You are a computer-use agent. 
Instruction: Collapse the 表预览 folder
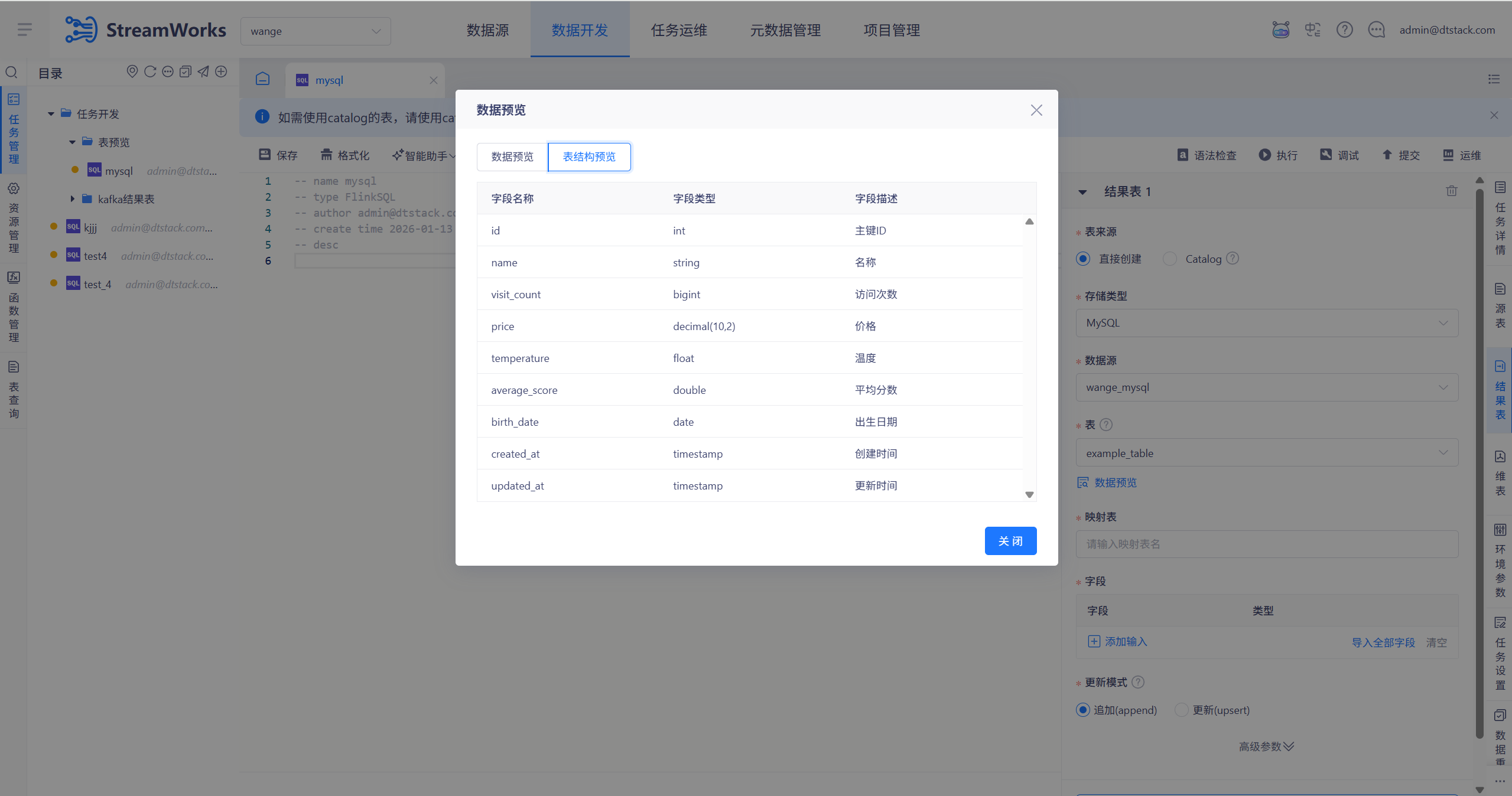73,142
